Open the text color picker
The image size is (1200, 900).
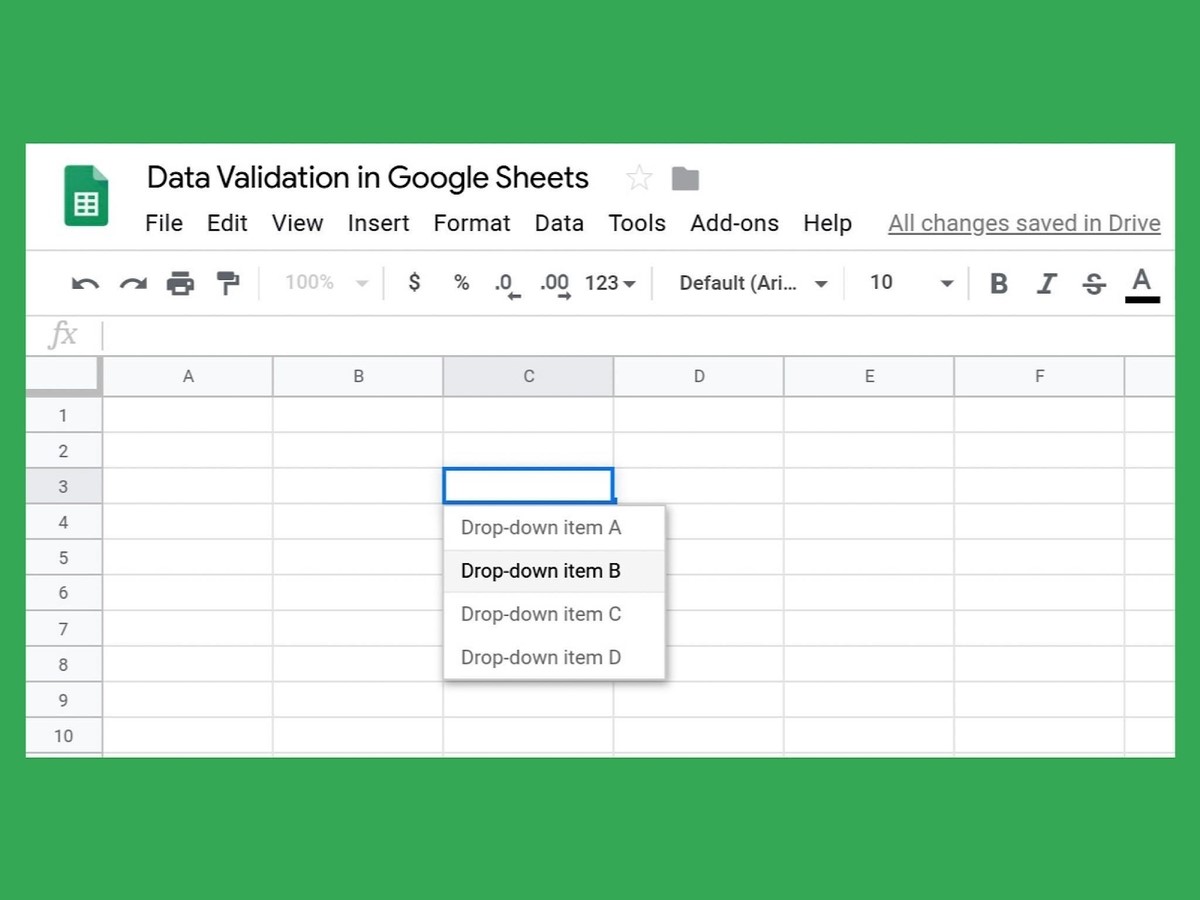coord(1142,284)
